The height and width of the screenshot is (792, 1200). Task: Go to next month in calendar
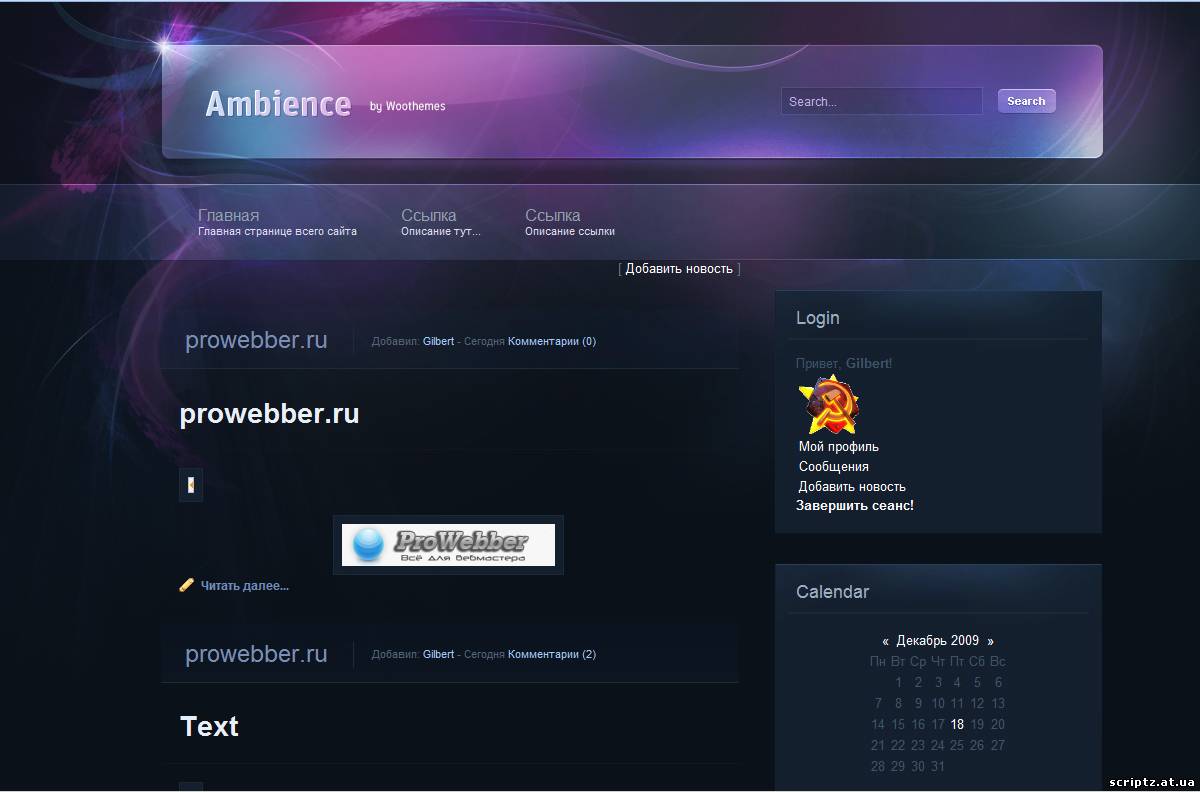[x=990, y=641]
